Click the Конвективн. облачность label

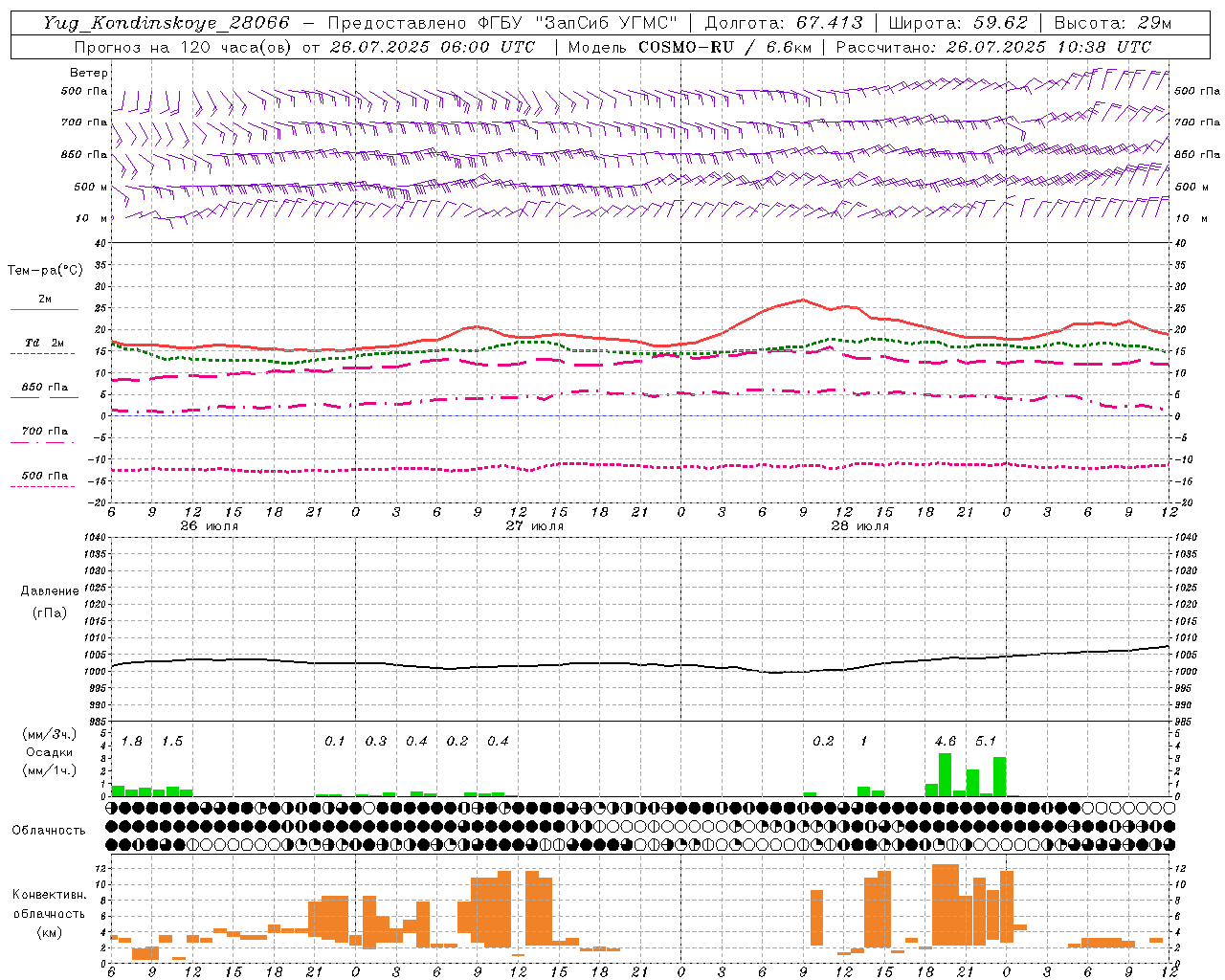(49, 904)
